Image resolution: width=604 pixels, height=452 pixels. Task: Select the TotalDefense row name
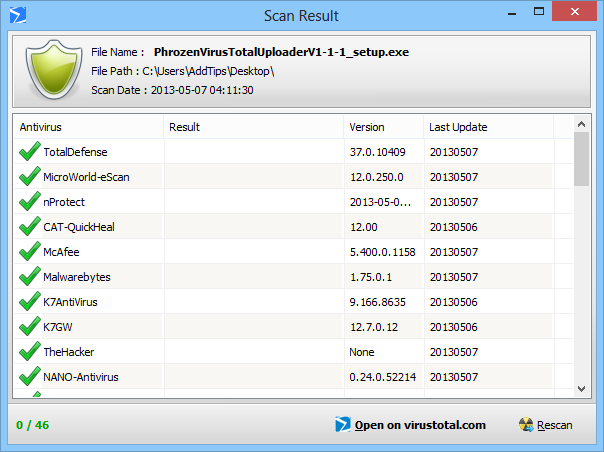[x=75, y=152]
